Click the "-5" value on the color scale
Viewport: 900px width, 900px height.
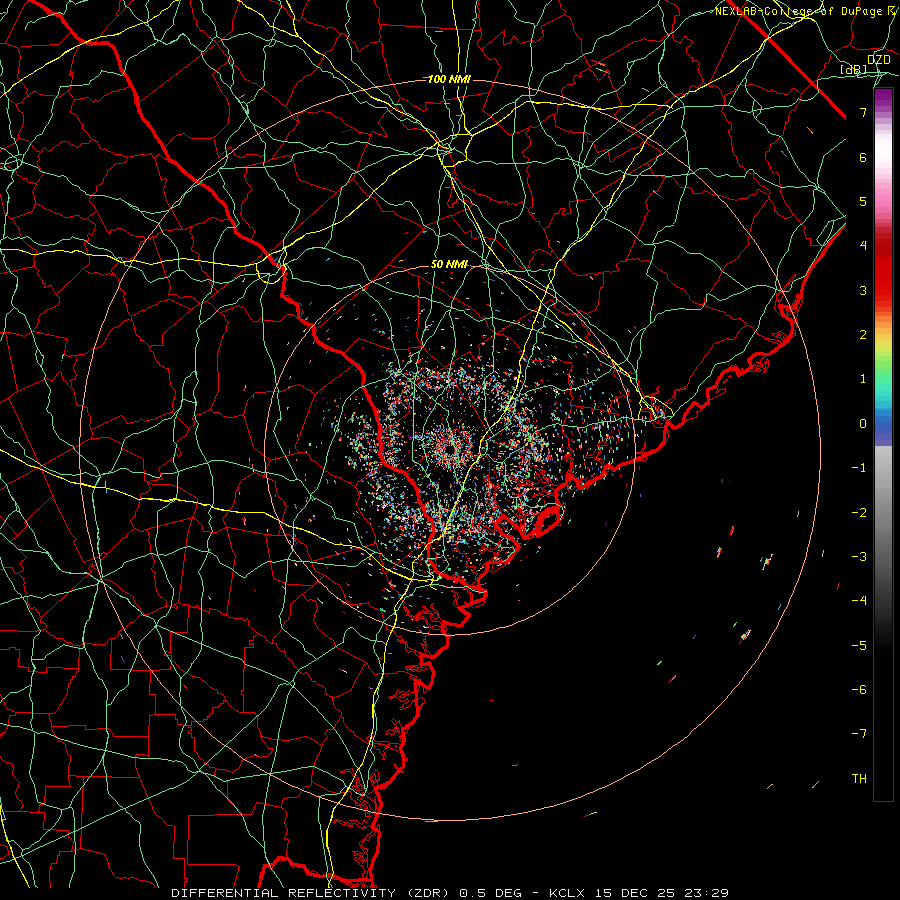859,646
